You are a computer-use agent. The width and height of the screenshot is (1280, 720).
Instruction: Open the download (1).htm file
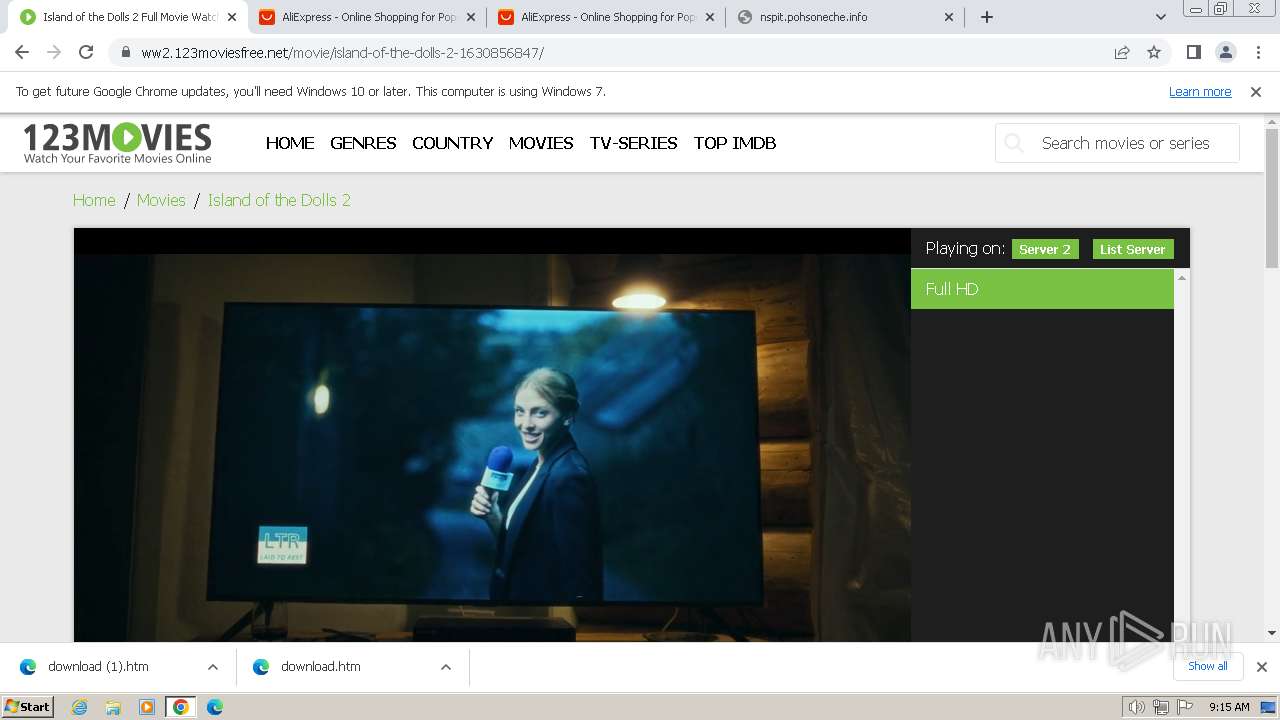(98, 666)
